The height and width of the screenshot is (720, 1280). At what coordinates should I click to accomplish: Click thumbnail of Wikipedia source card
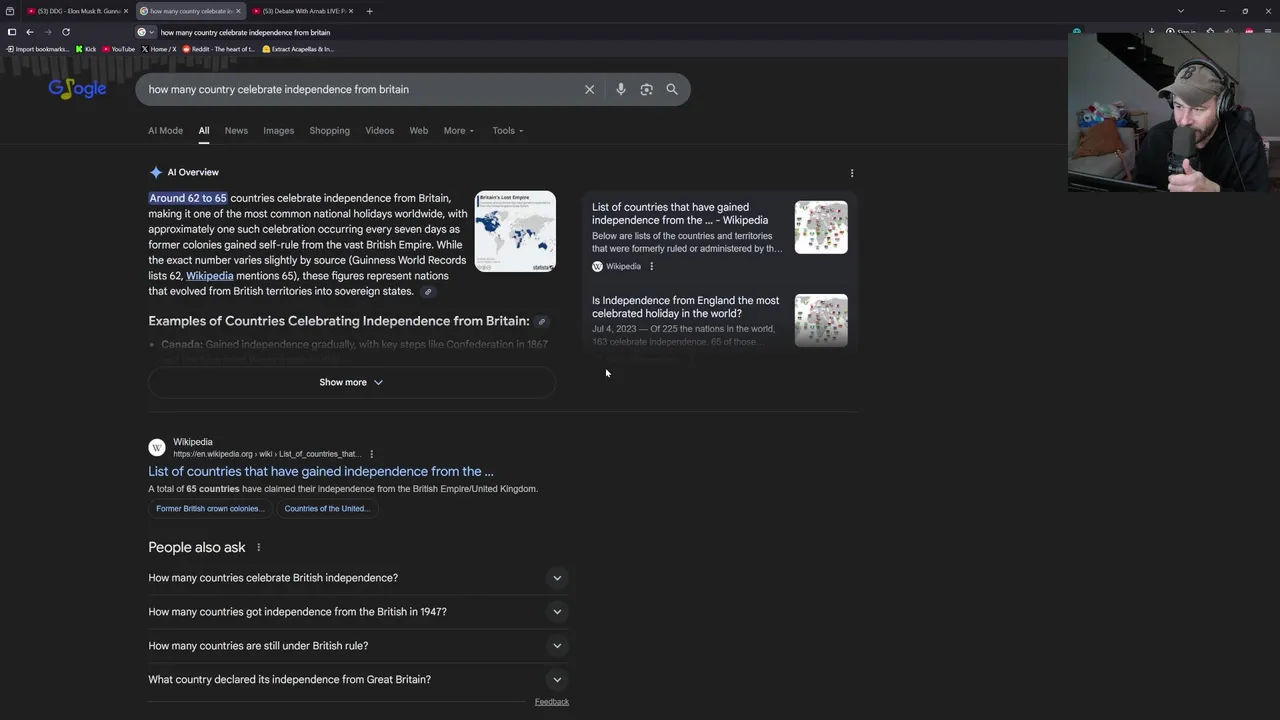pos(821,228)
